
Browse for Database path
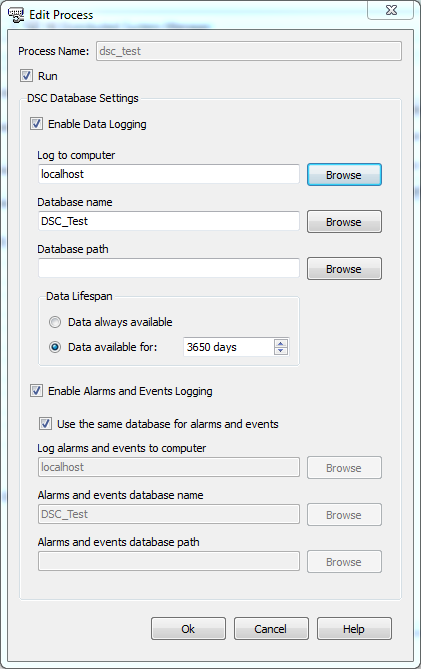[x=344, y=268]
